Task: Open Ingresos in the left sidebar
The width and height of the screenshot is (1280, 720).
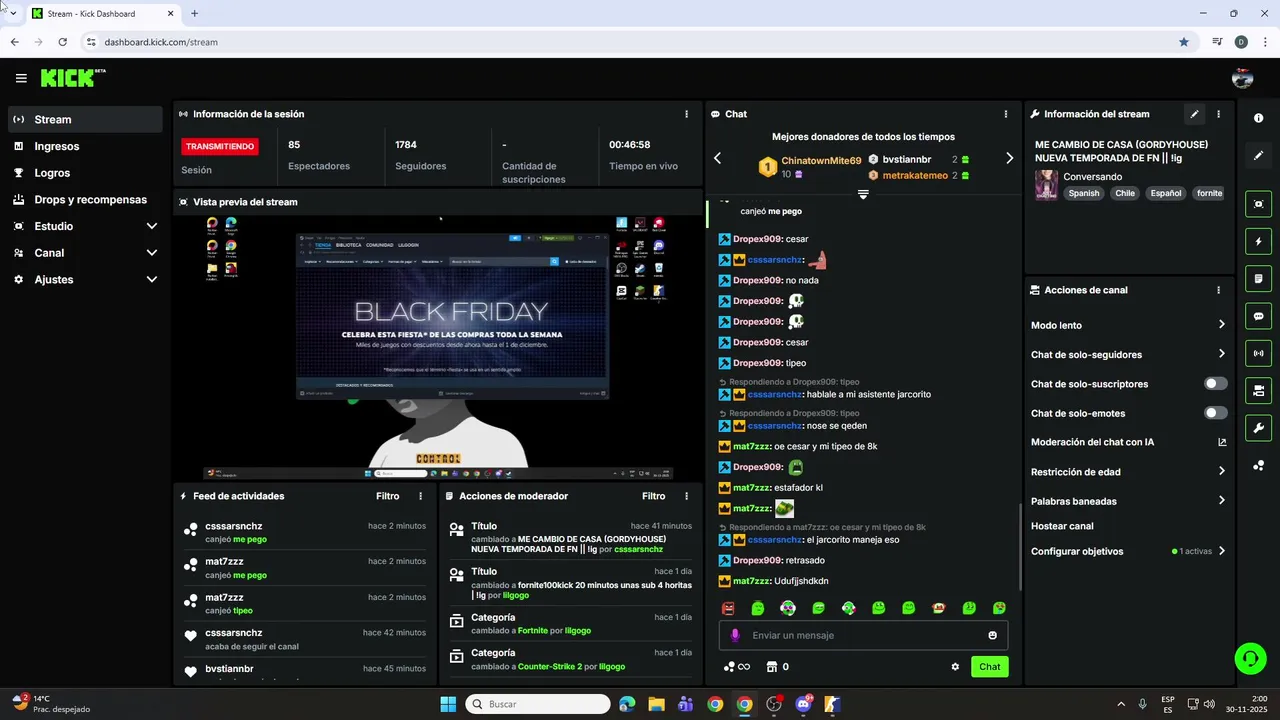Action: coord(85,146)
